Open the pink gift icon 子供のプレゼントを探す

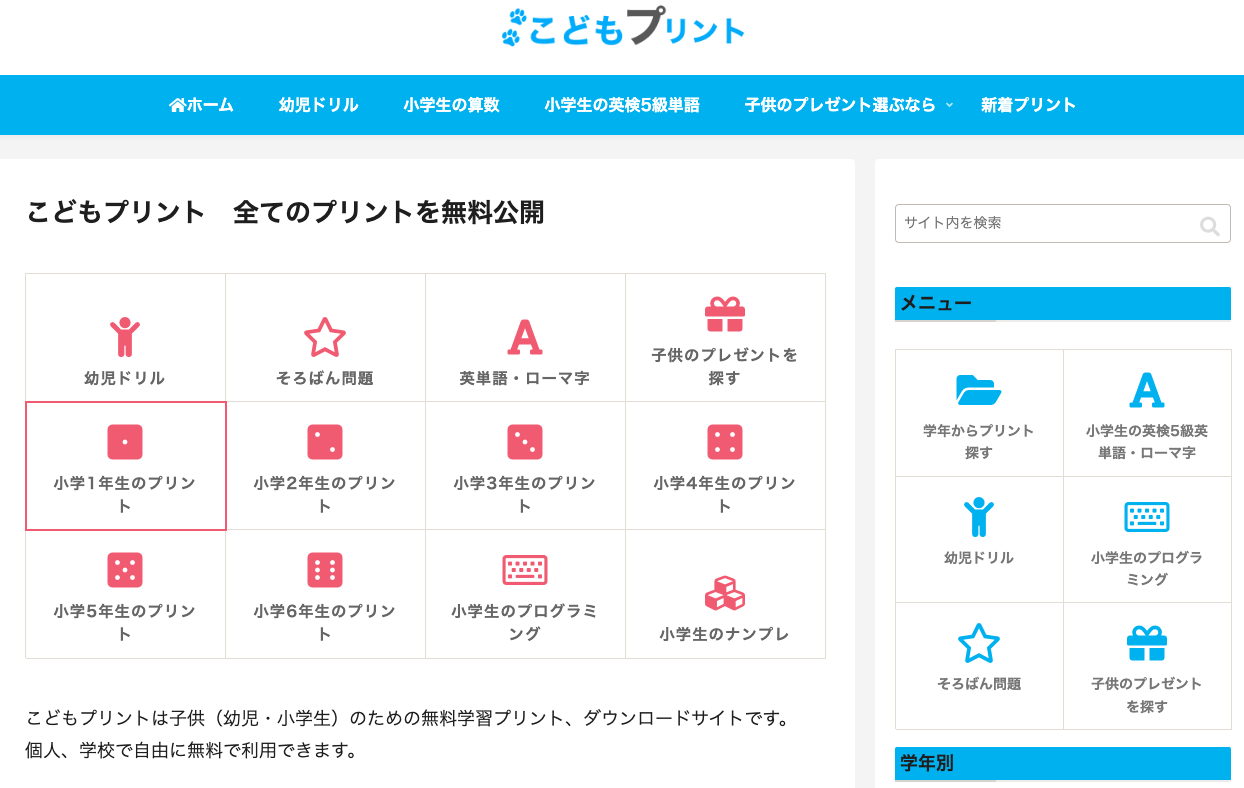[x=725, y=314]
